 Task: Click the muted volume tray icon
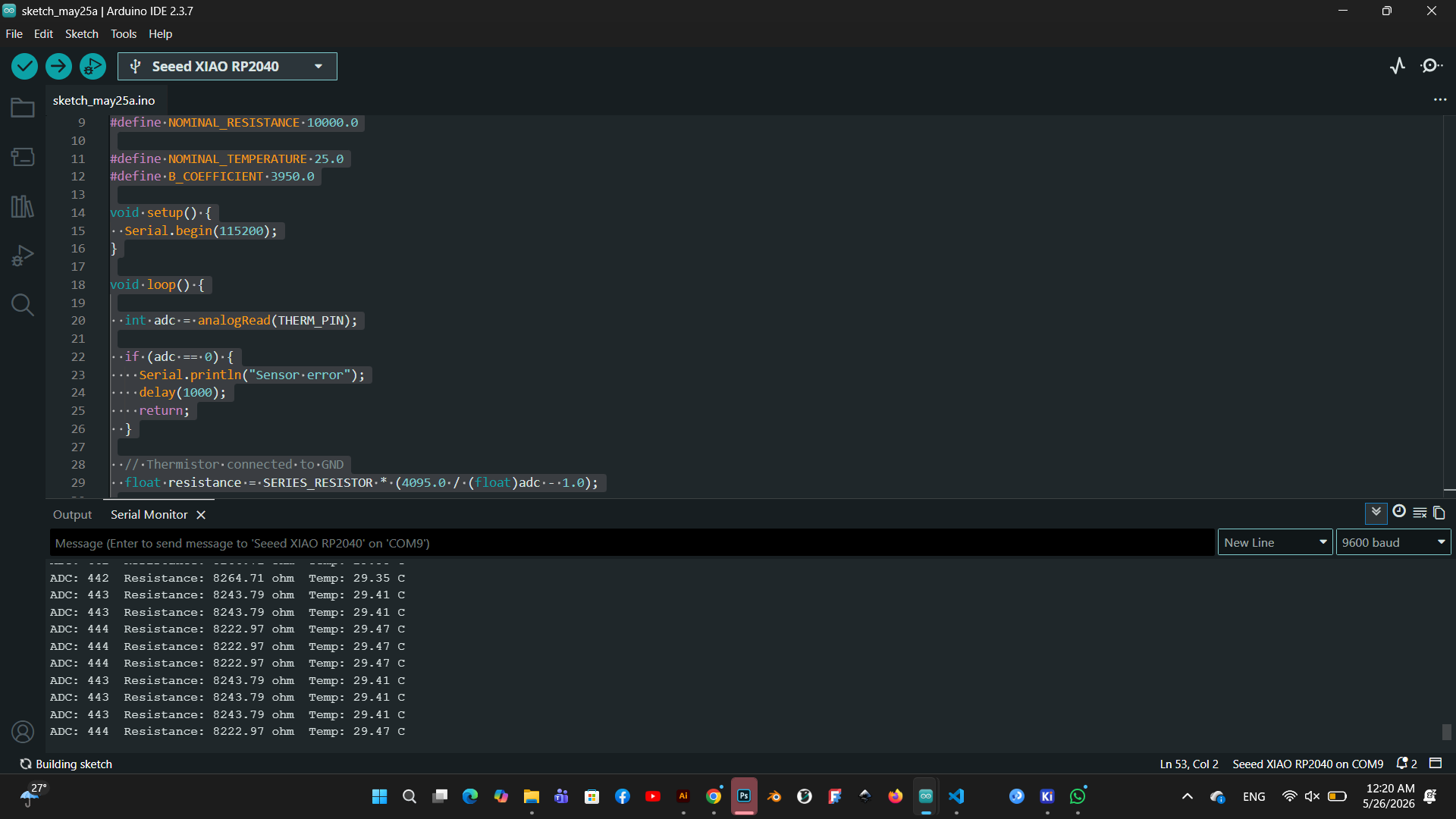click(x=1312, y=796)
